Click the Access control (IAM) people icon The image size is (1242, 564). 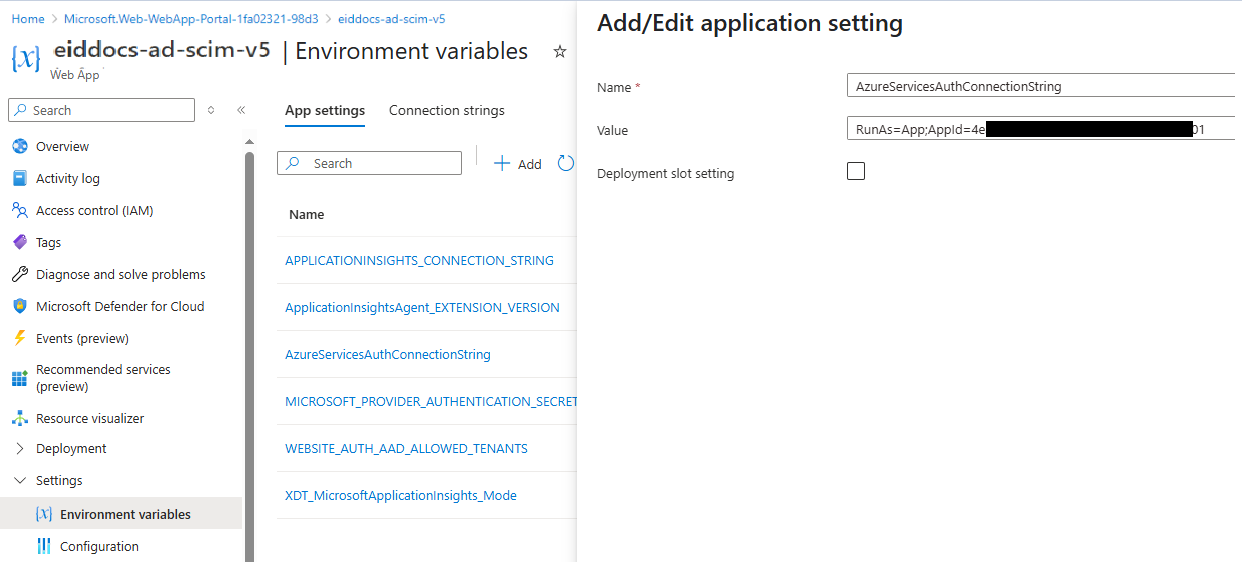click(19, 211)
